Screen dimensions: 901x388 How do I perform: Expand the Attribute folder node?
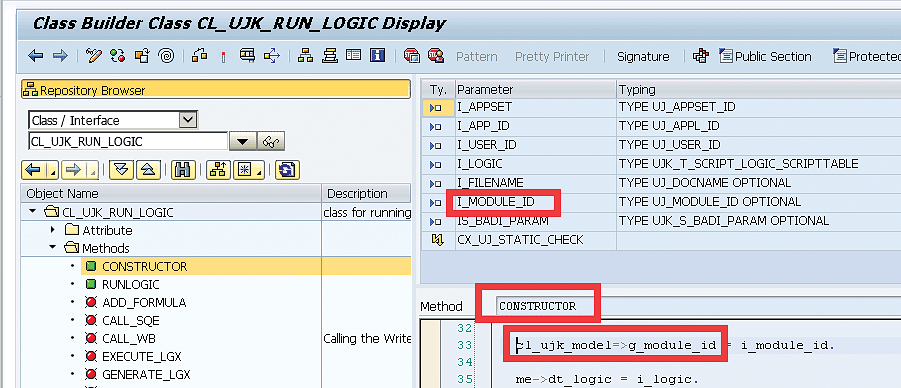[53, 230]
